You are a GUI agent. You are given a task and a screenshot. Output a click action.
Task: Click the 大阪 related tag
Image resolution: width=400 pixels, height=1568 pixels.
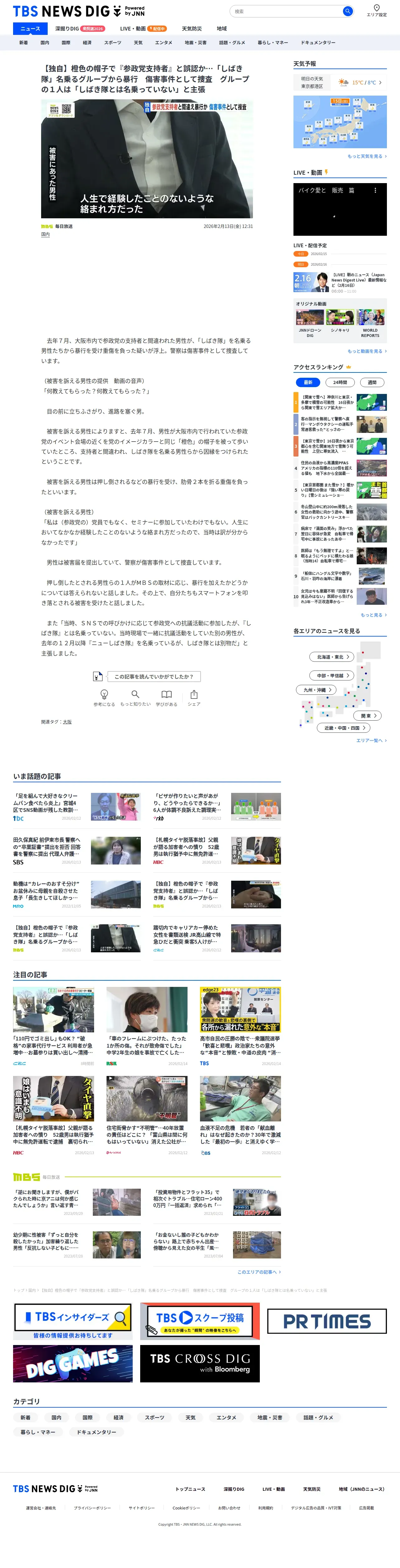pos(67,722)
